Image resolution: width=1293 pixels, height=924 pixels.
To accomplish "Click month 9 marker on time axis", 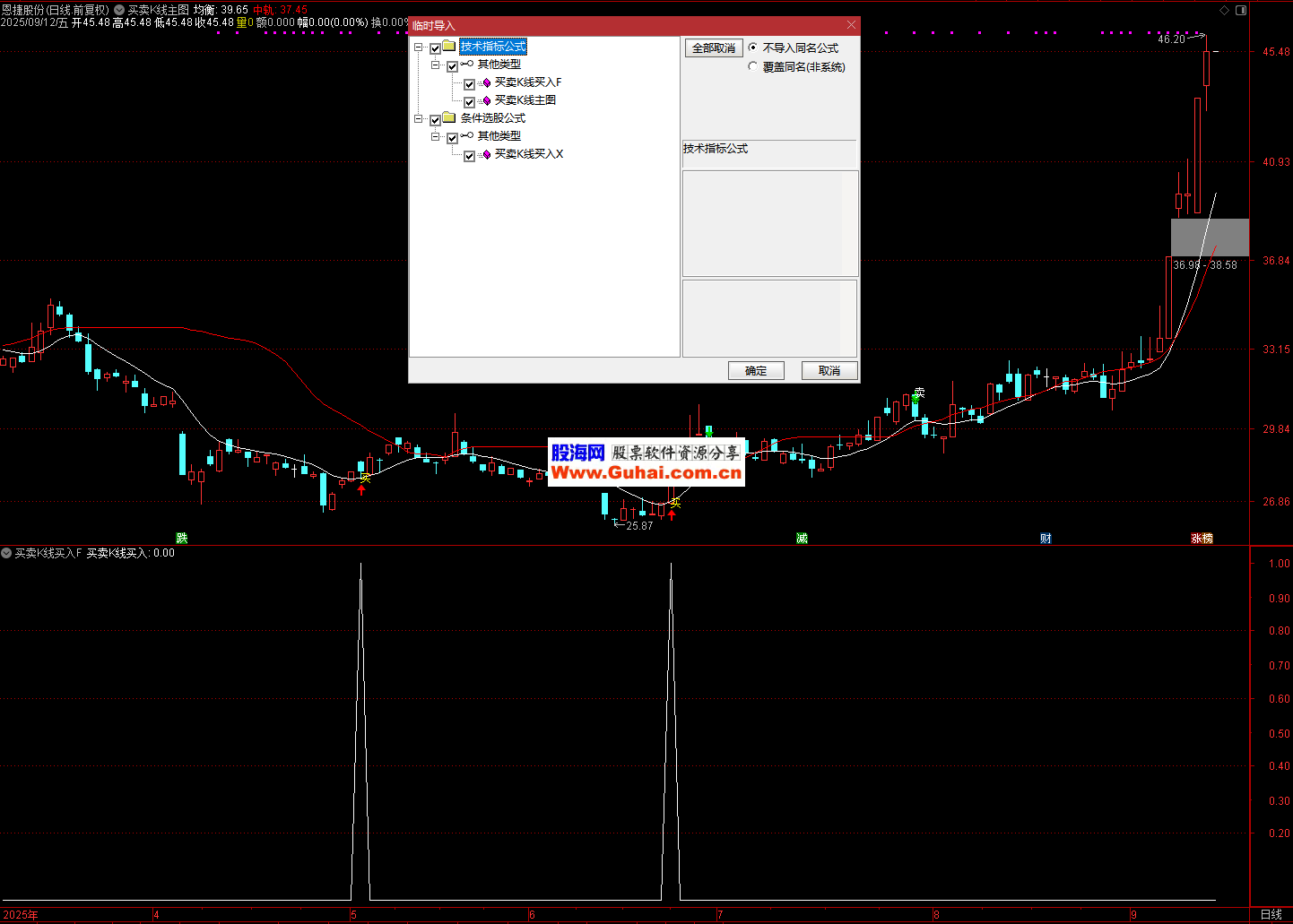I will click(x=1133, y=915).
